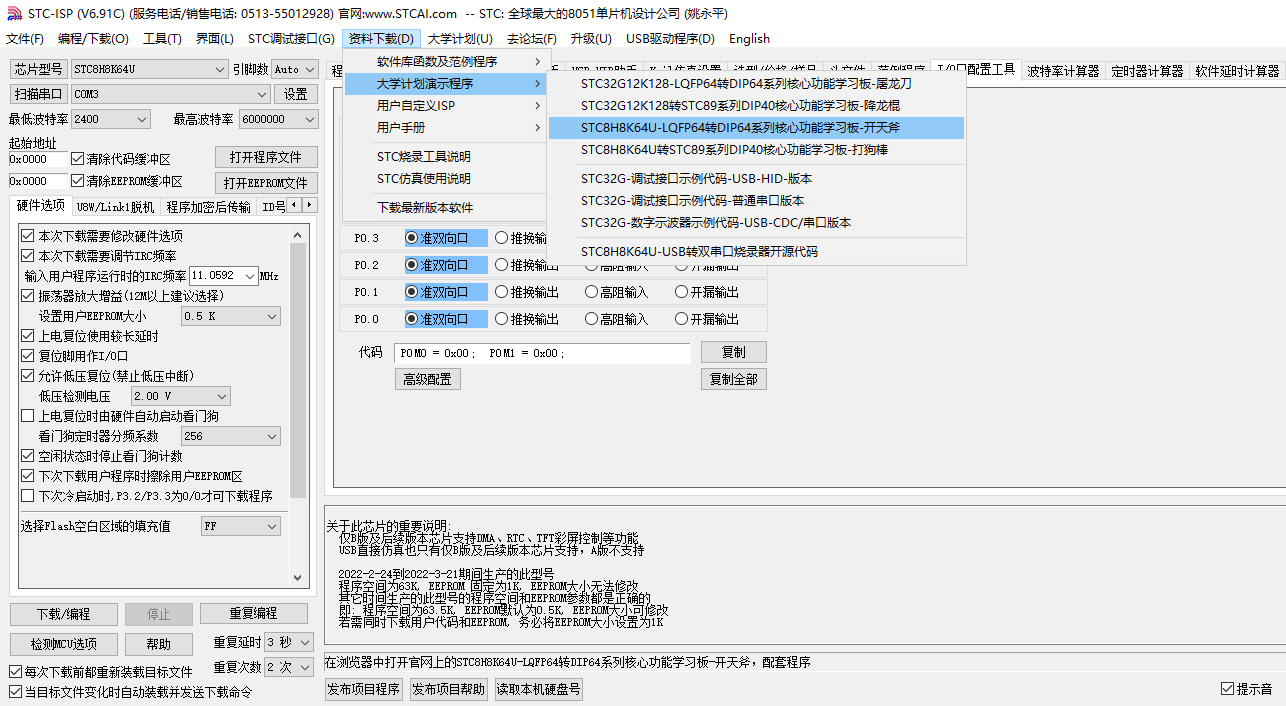Toggle 清除代码缓冲区 checkbox

[x=78, y=158]
